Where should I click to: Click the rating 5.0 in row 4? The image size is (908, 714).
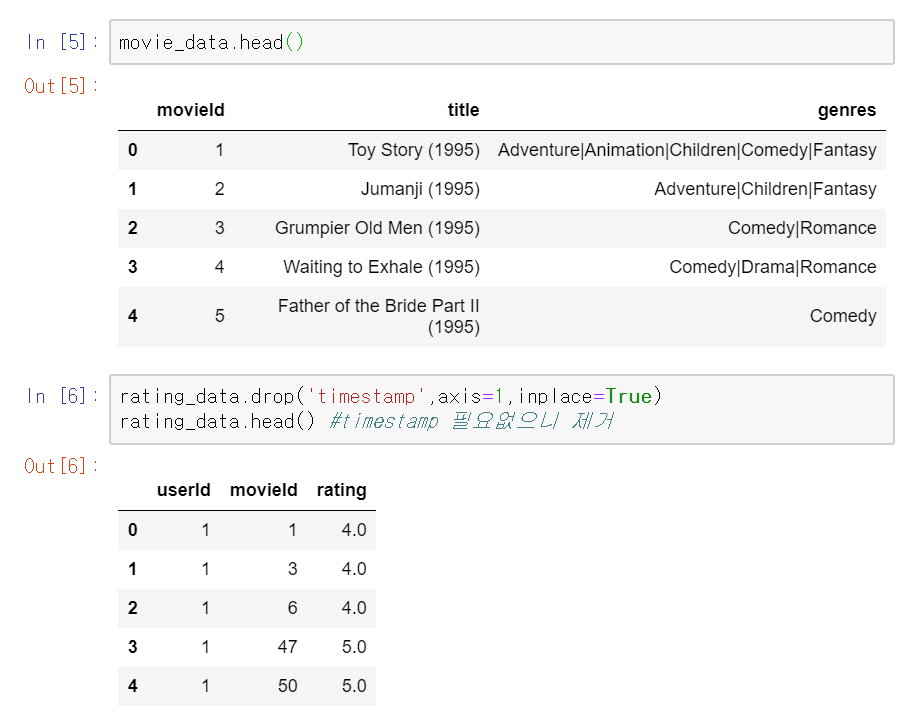pyautogui.click(x=354, y=686)
